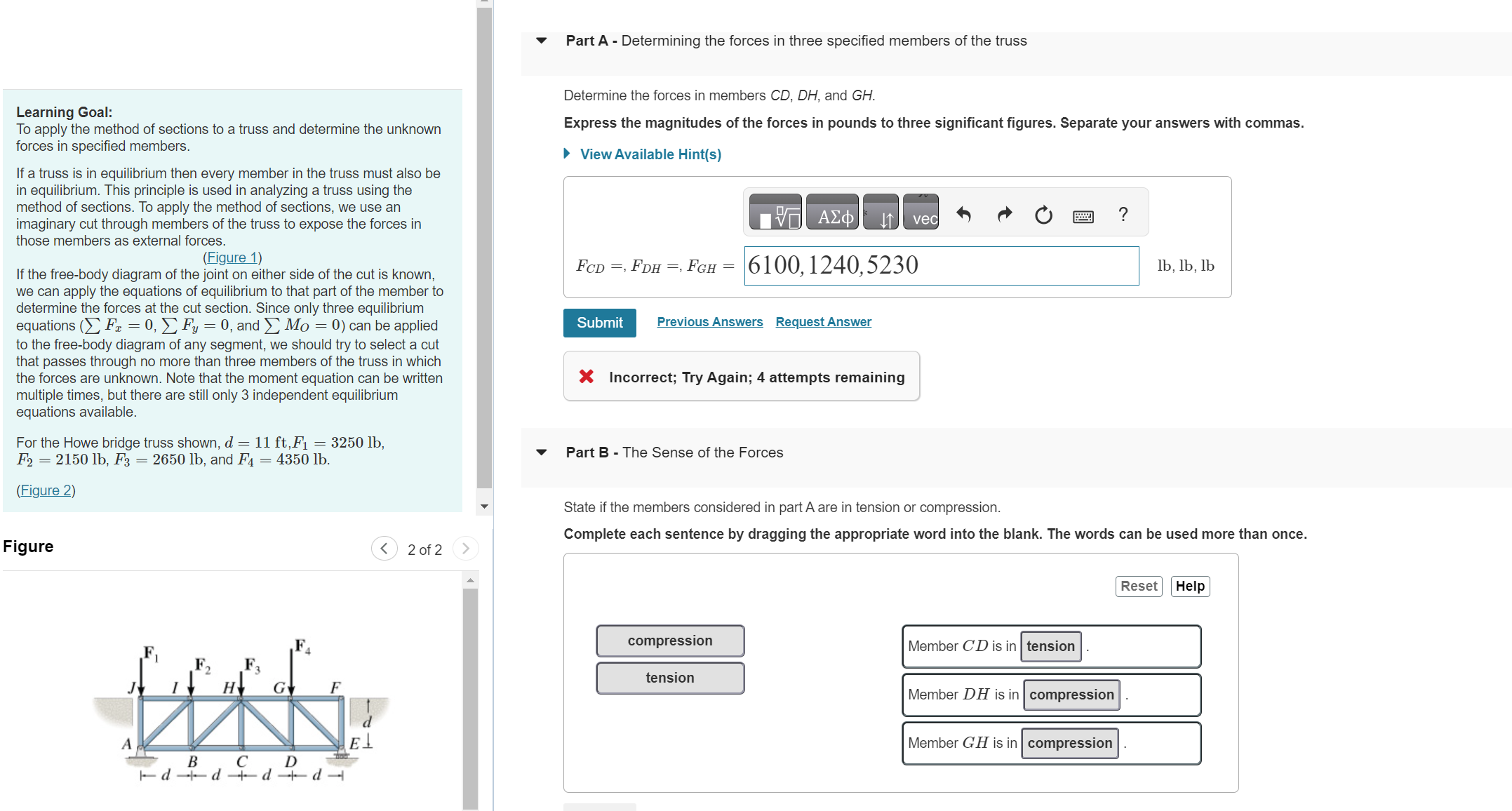Click the Request Answer link
Image resolution: width=1512 pixels, height=811 pixels.
[823, 322]
